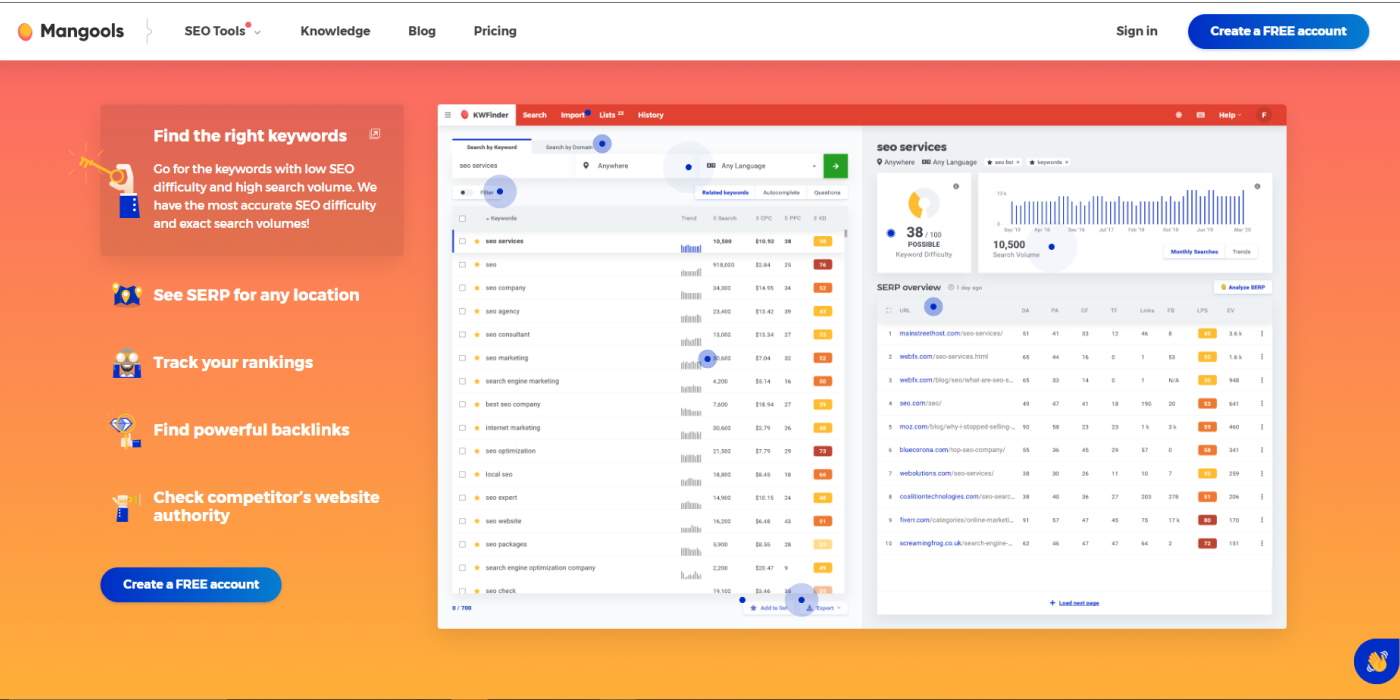Open the three-dot menu for moz.com

[x=1261, y=426]
